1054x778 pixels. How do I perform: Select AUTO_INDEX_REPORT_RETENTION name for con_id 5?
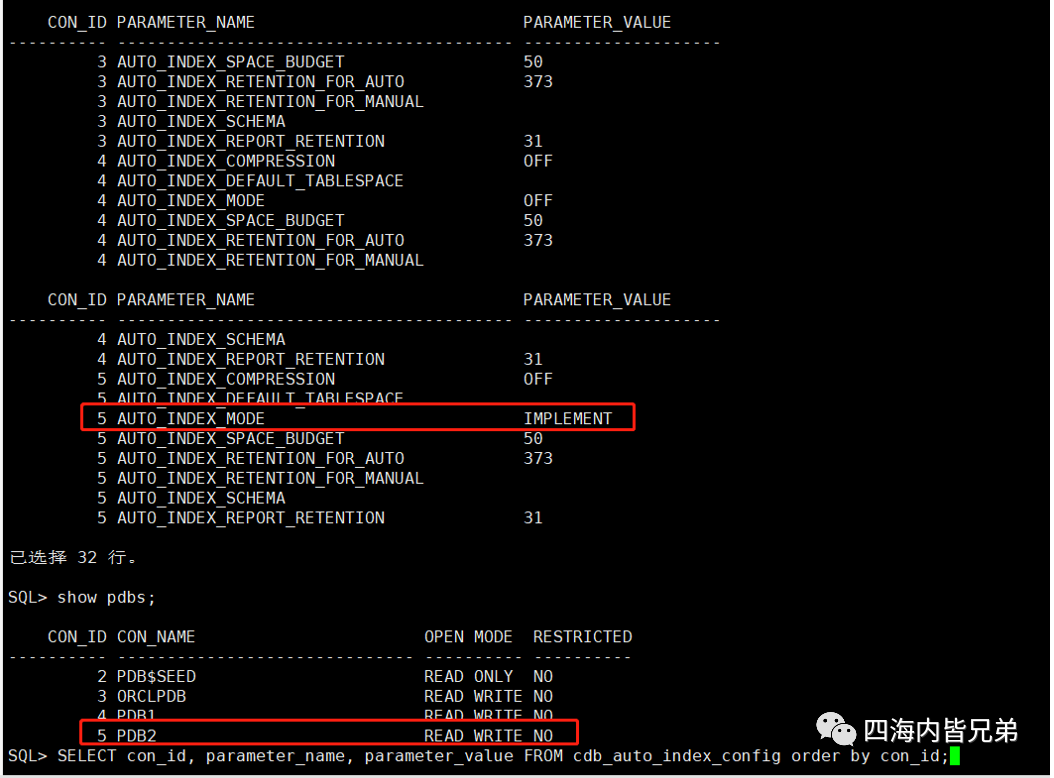click(x=251, y=518)
